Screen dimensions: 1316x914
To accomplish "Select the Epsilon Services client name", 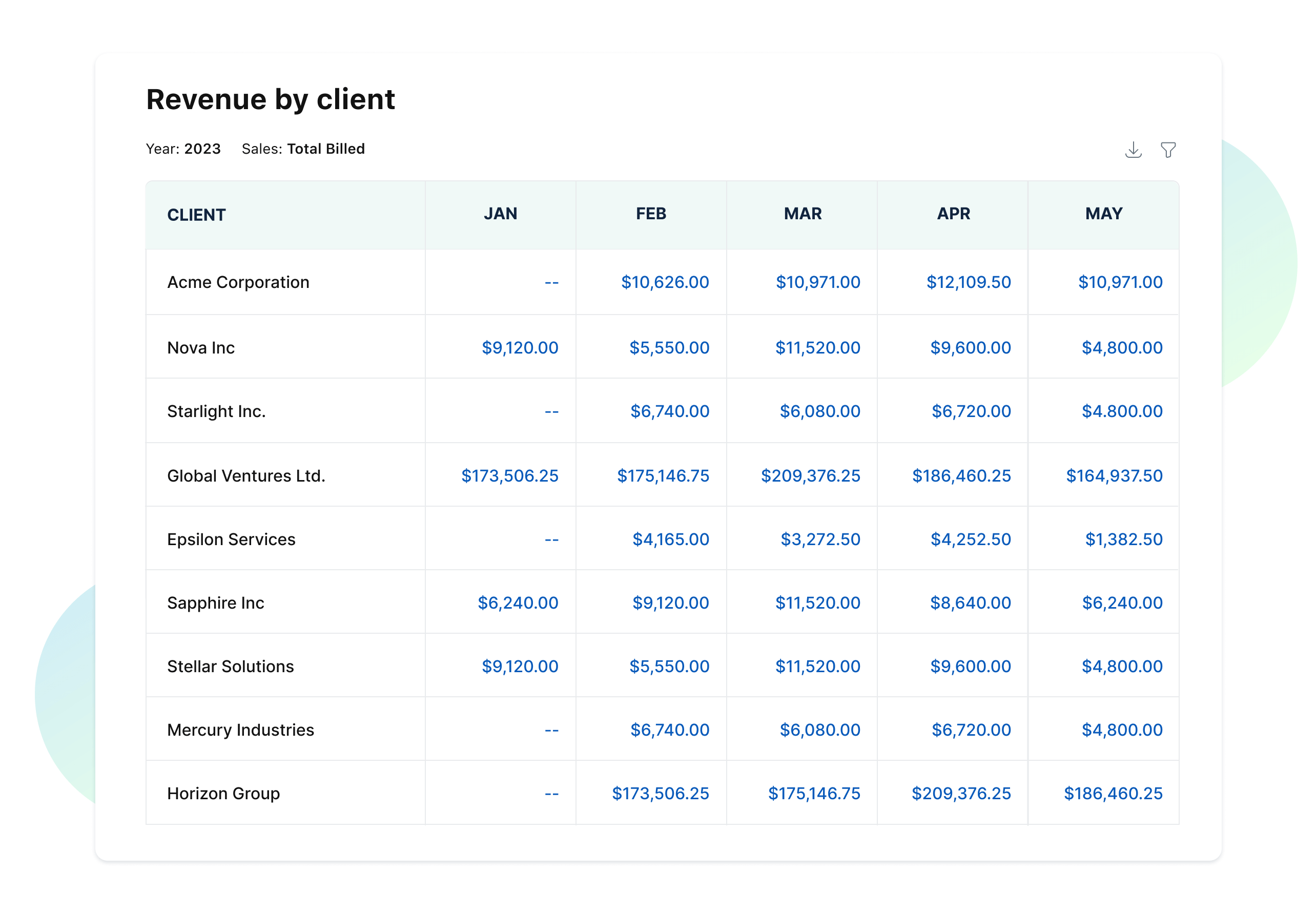I will pyautogui.click(x=231, y=539).
